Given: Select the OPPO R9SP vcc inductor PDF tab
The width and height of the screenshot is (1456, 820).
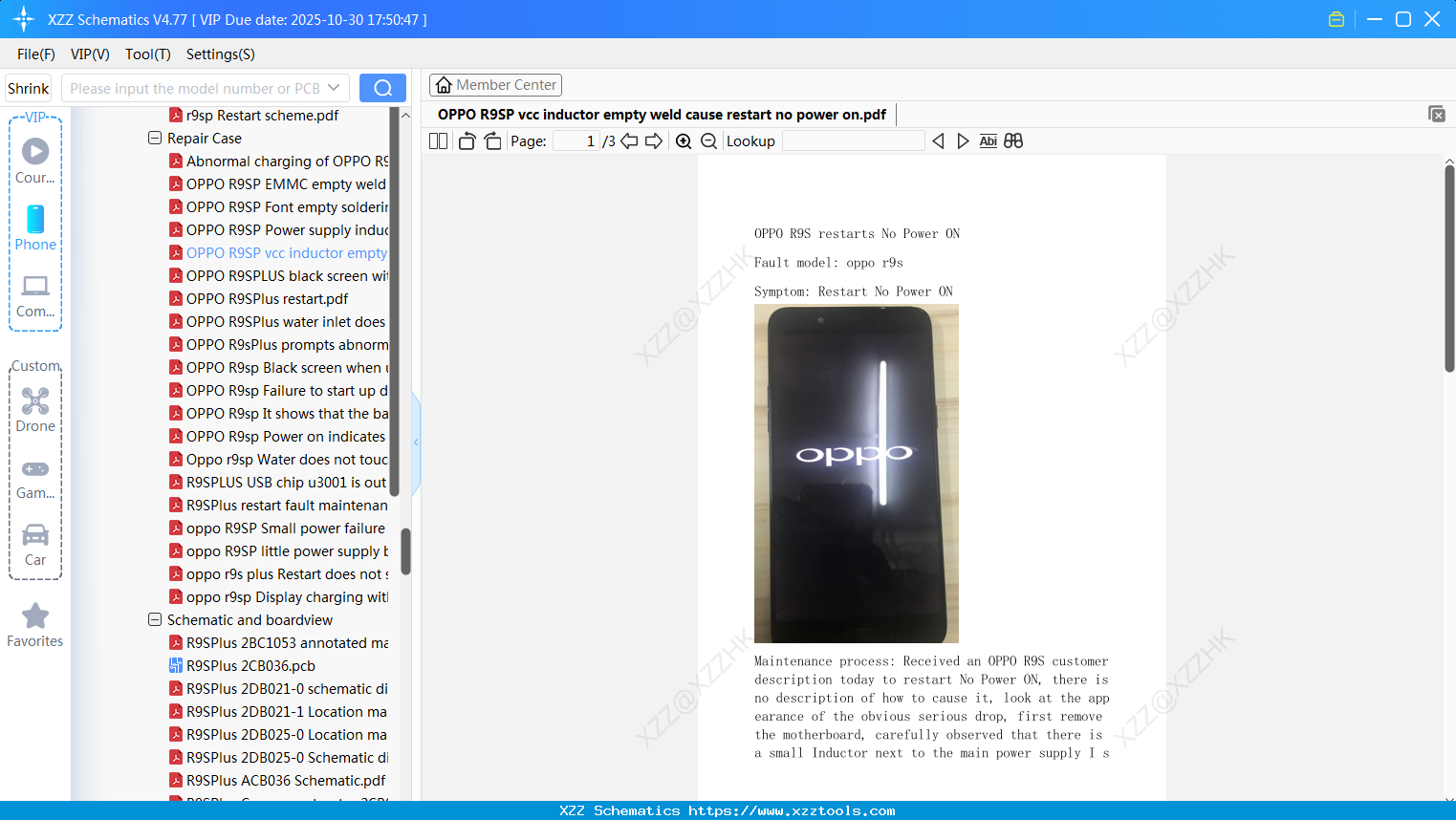Looking at the screenshot, I should pyautogui.click(x=662, y=115).
